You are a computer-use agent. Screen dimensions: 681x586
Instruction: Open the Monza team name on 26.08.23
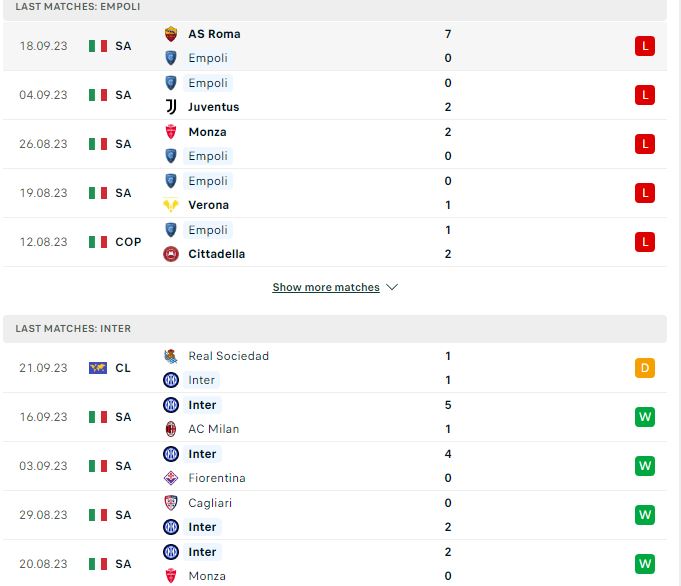(207, 132)
